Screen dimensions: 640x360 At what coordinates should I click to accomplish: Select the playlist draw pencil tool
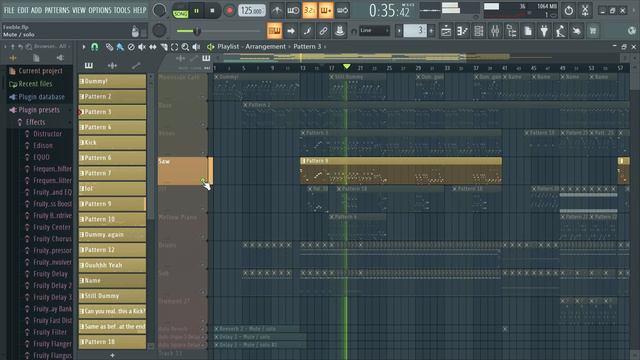[109, 47]
